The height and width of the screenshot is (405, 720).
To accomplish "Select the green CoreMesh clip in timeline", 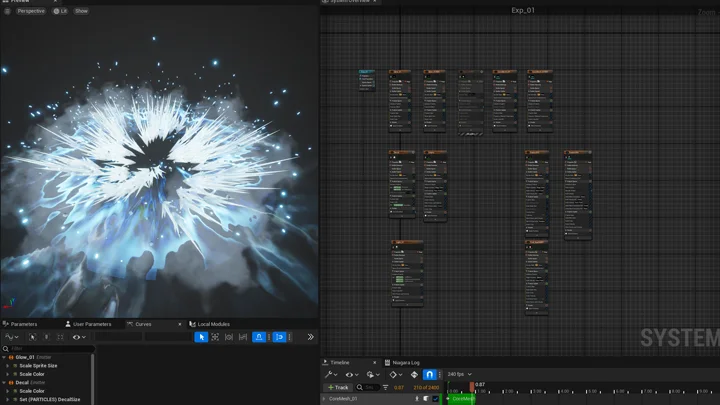I will pos(461,399).
